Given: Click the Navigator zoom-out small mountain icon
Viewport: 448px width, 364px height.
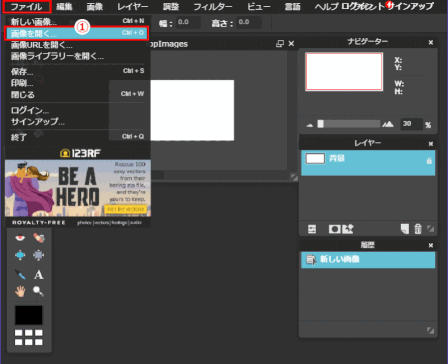Looking at the screenshot, I should click(x=310, y=125).
